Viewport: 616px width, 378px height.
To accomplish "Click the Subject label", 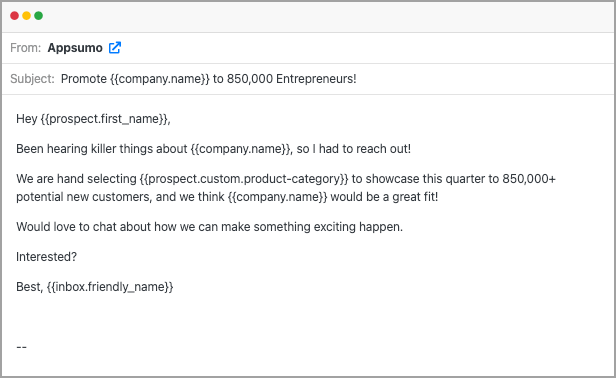I will click(x=32, y=79).
